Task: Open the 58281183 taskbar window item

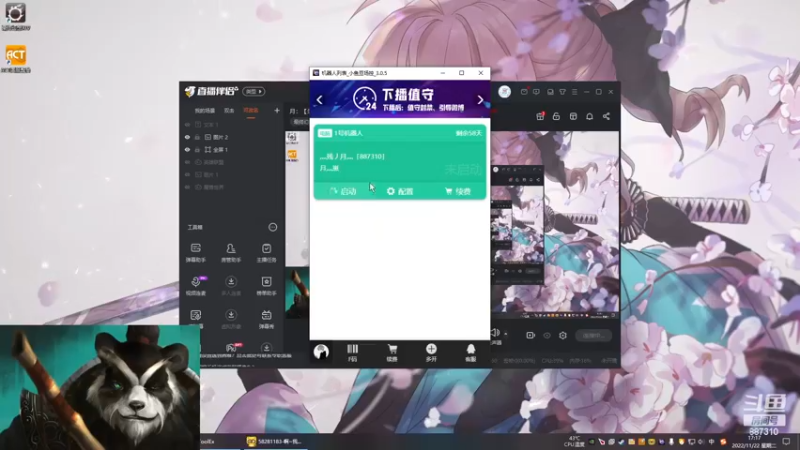Action: [x=275, y=441]
